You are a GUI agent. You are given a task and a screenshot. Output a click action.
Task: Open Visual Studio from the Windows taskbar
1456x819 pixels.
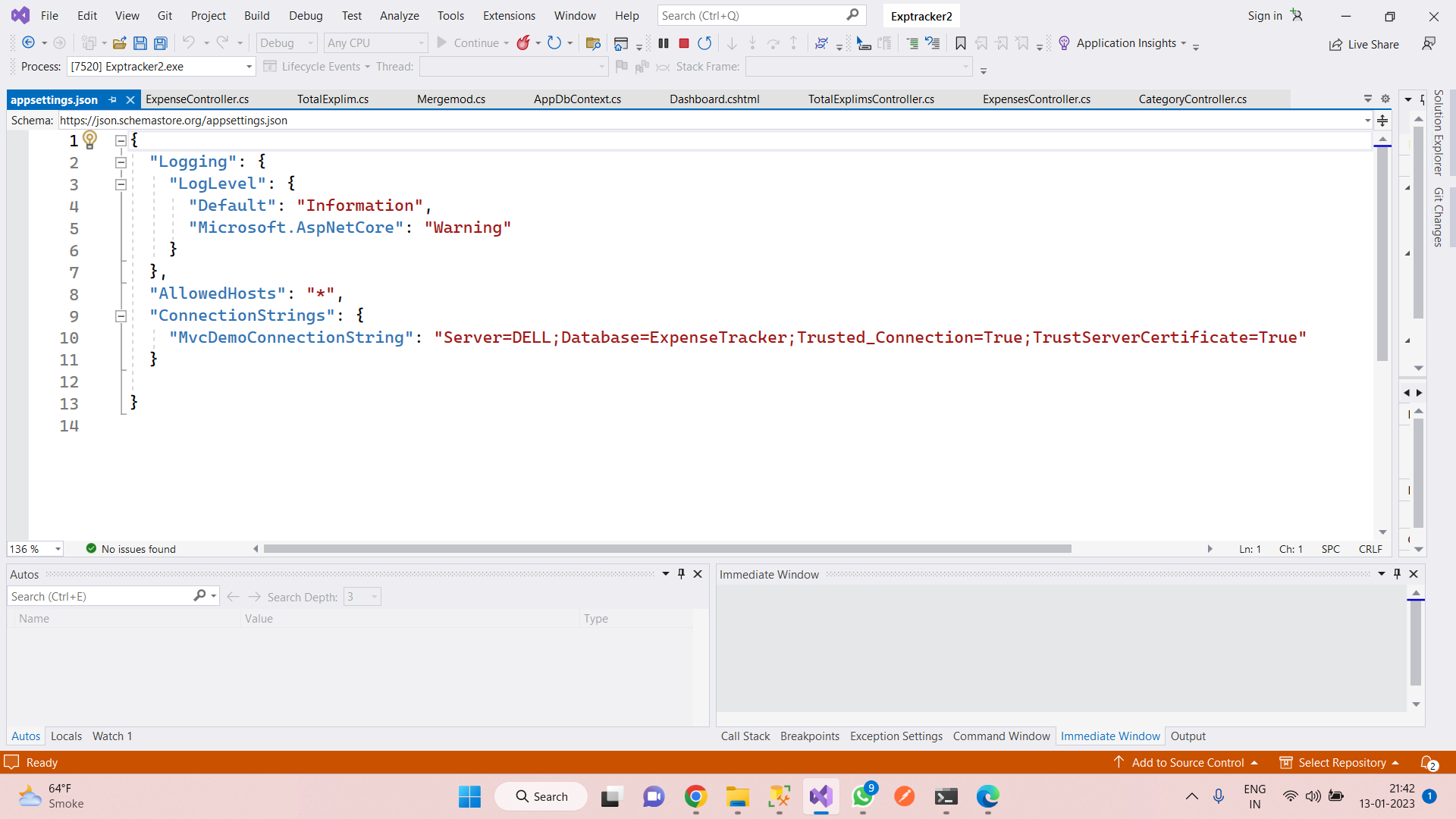pyautogui.click(x=821, y=796)
